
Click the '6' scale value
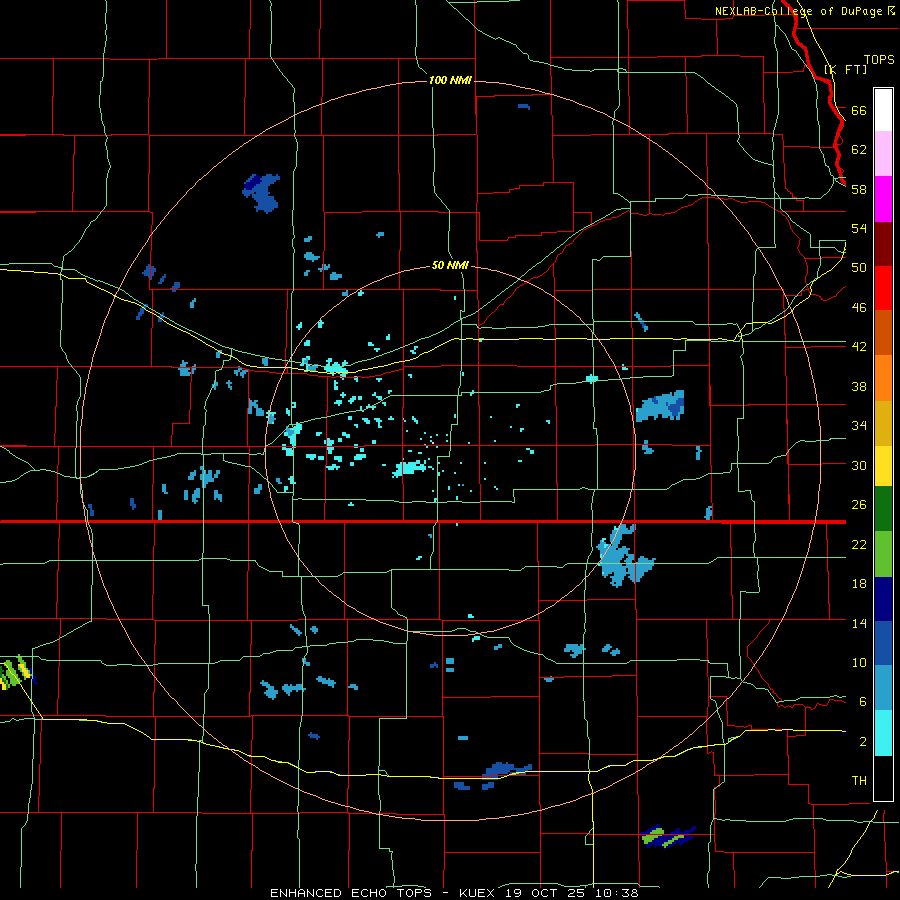[863, 701]
